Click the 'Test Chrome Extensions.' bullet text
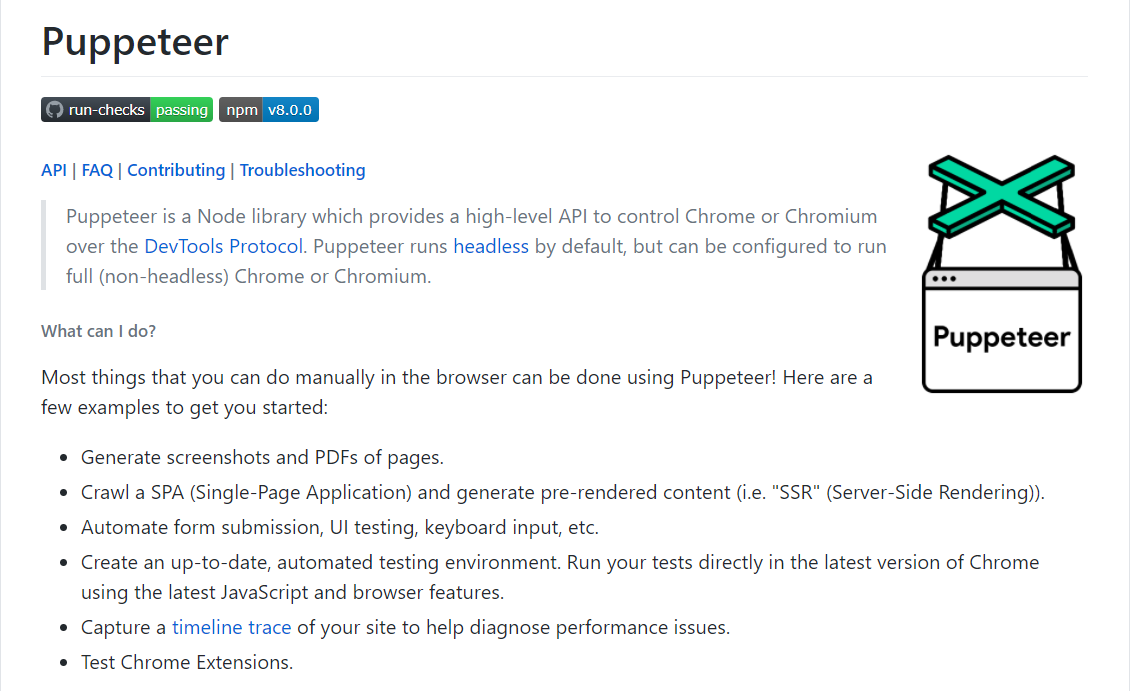 point(187,662)
